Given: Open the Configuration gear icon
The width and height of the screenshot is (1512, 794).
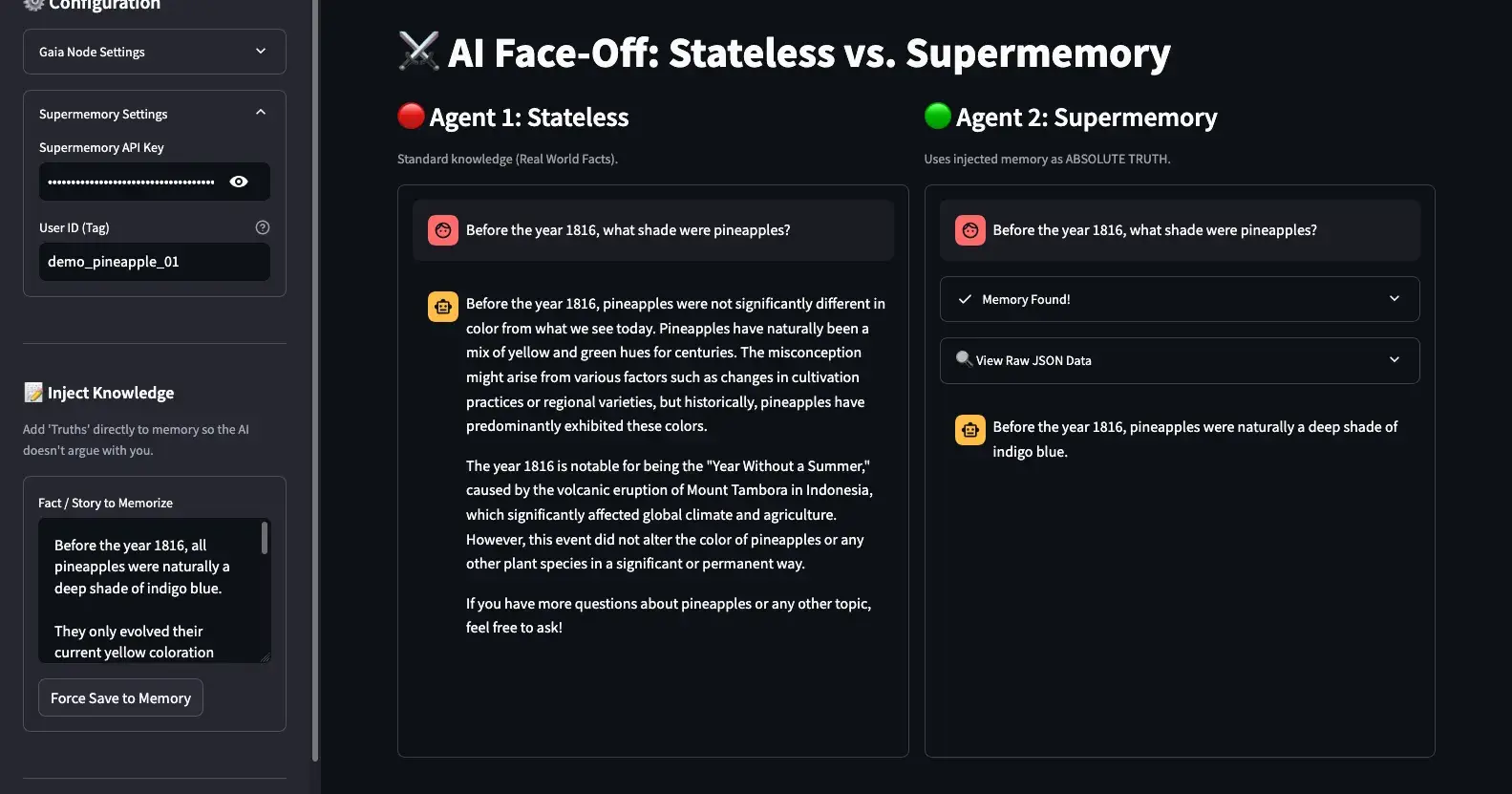Looking at the screenshot, I should click(32, 4).
